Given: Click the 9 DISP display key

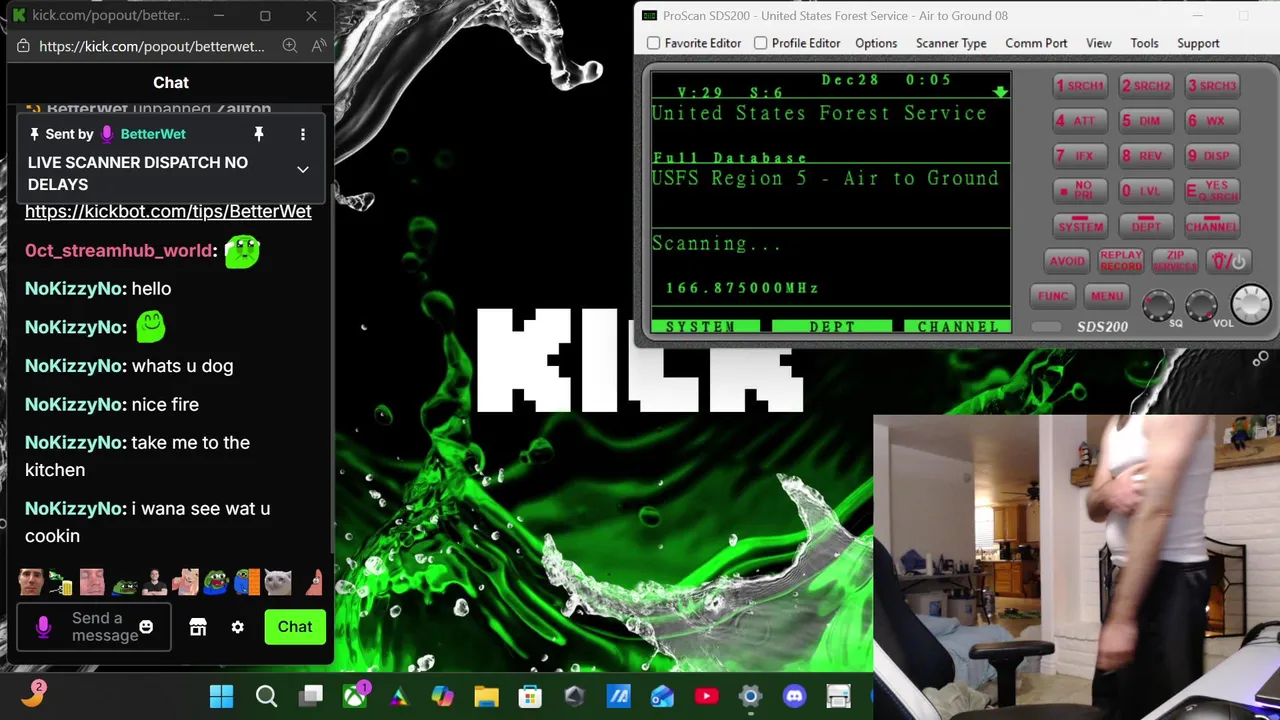Looking at the screenshot, I should point(1212,156).
